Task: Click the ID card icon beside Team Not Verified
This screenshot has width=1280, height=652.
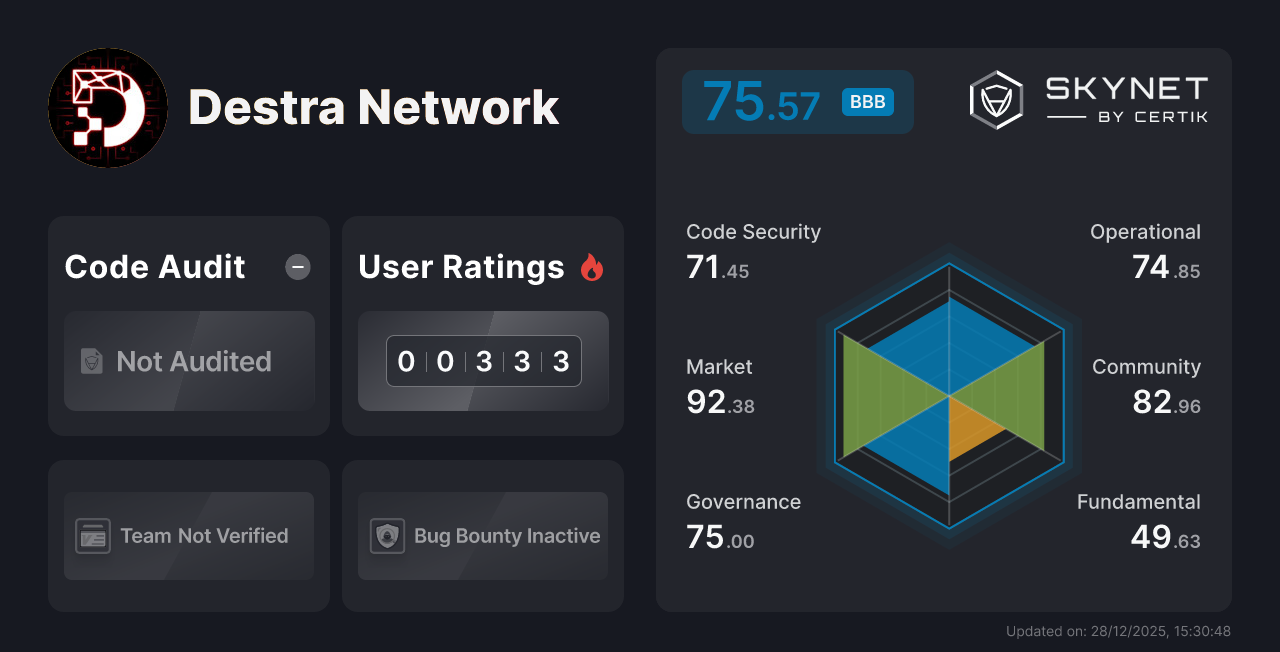Action: coord(93,536)
